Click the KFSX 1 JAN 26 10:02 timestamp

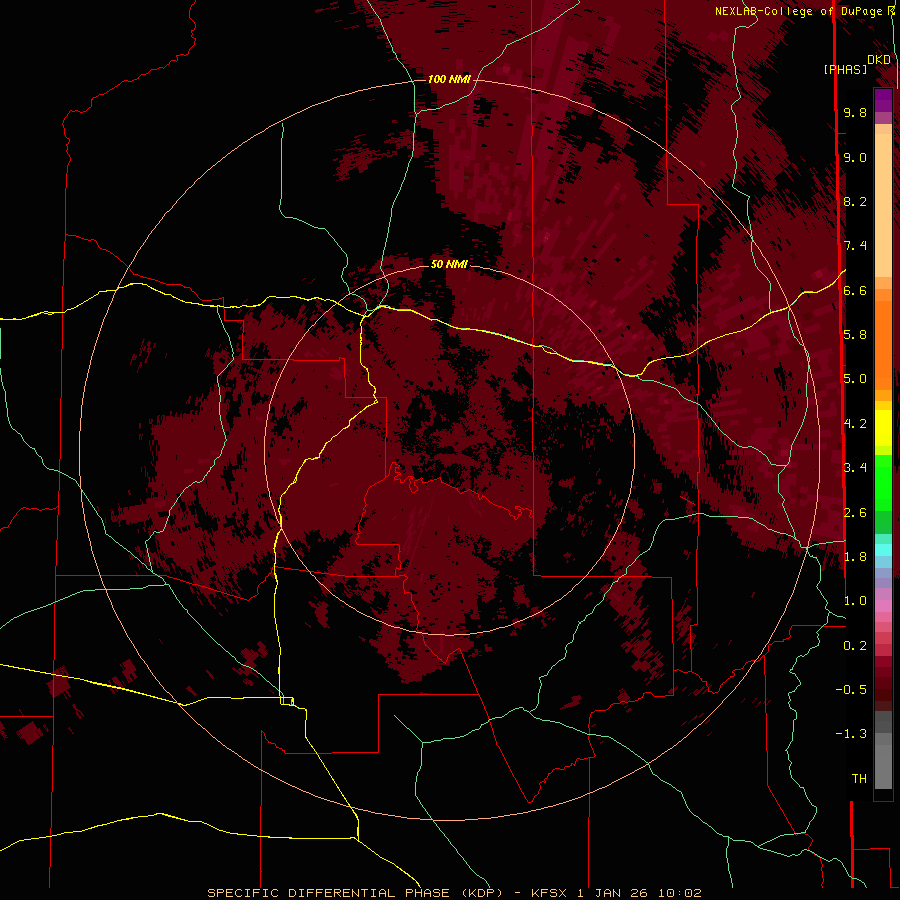click(x=616, y=893)
